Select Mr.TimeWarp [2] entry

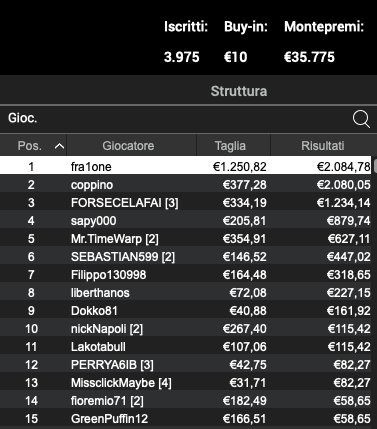click(186, 239)
